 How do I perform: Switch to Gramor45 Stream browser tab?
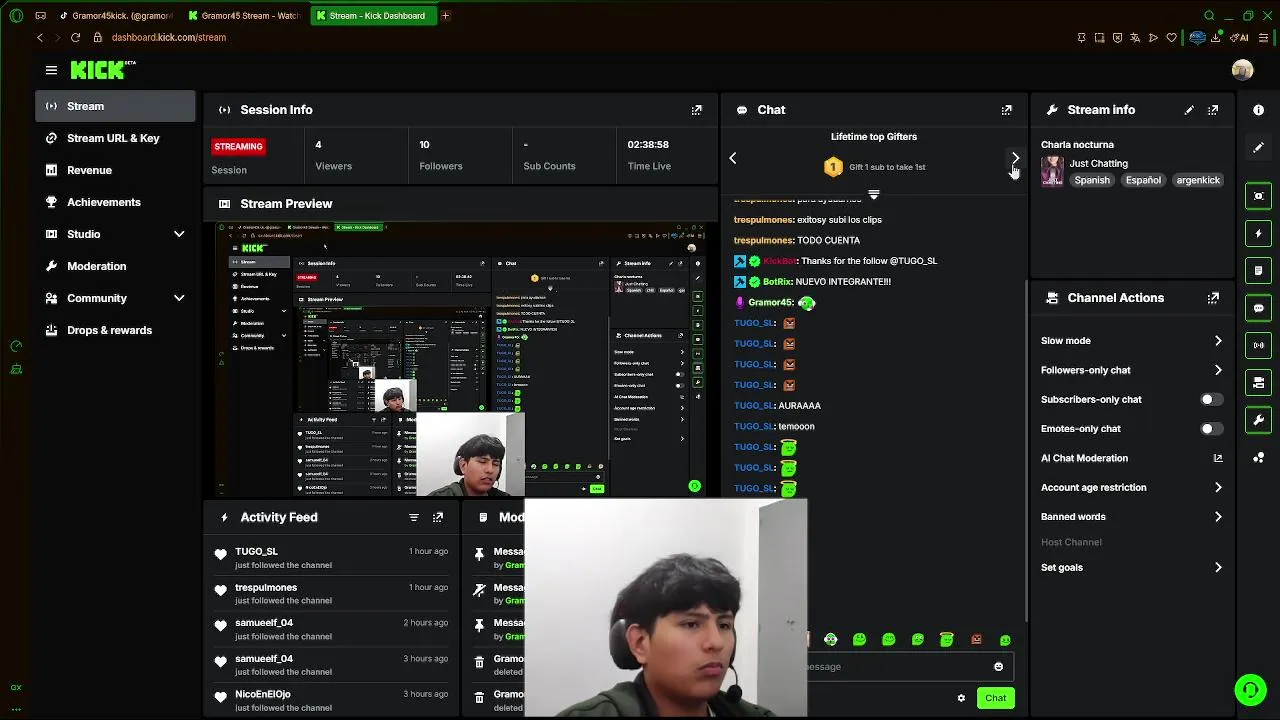(243, 16)
